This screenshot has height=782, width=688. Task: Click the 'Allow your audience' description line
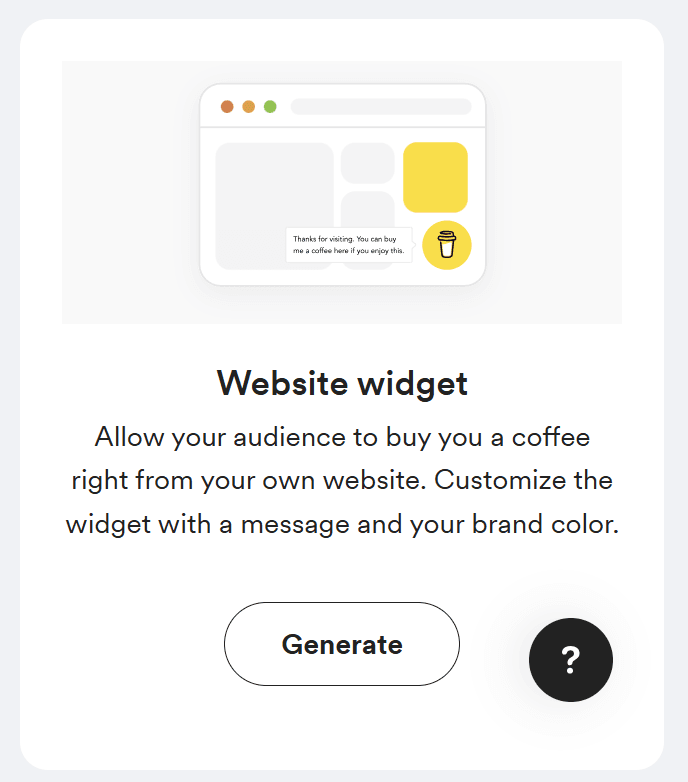[342, 438]
